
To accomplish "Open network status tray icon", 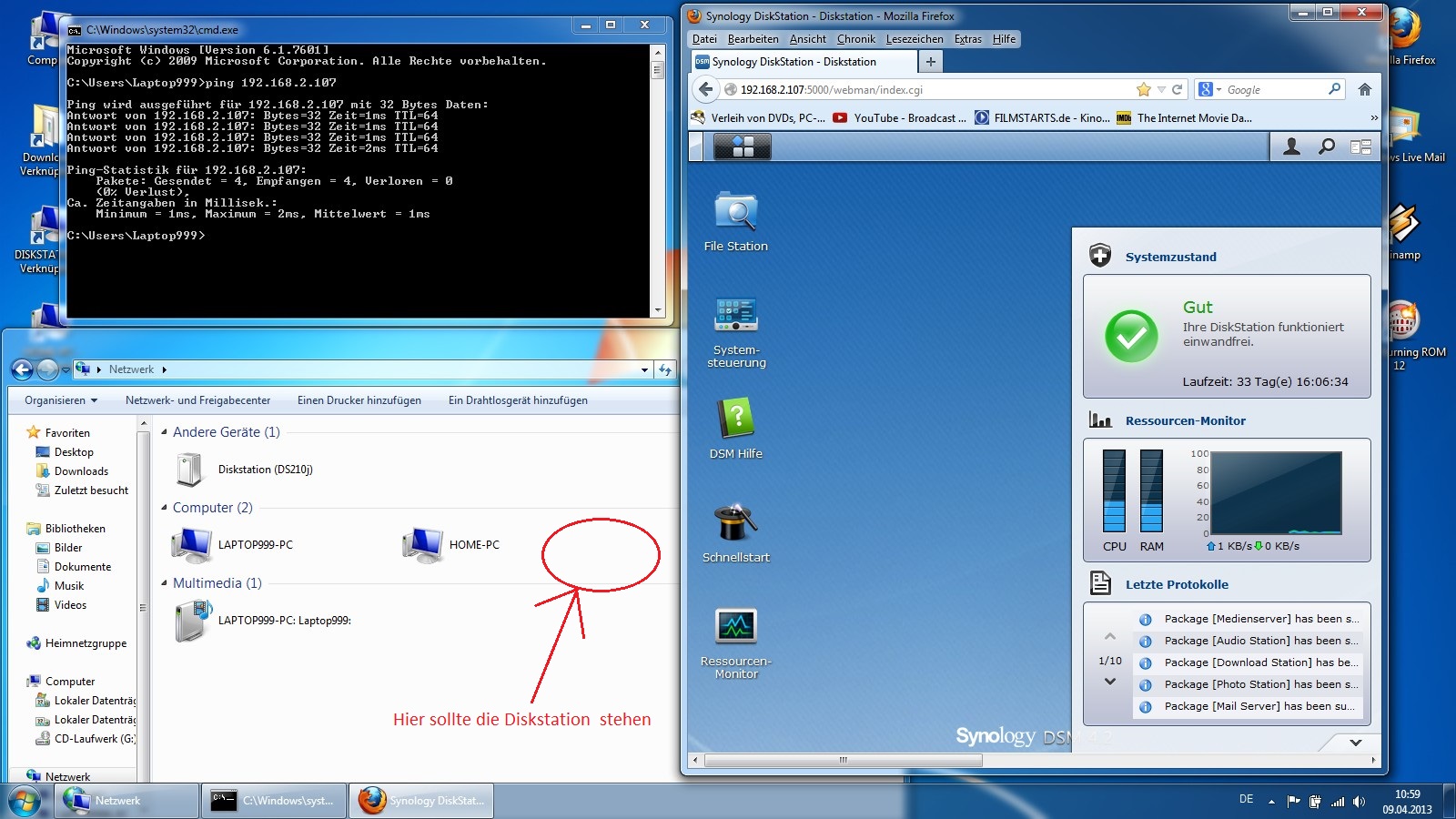I will 1337,802.
